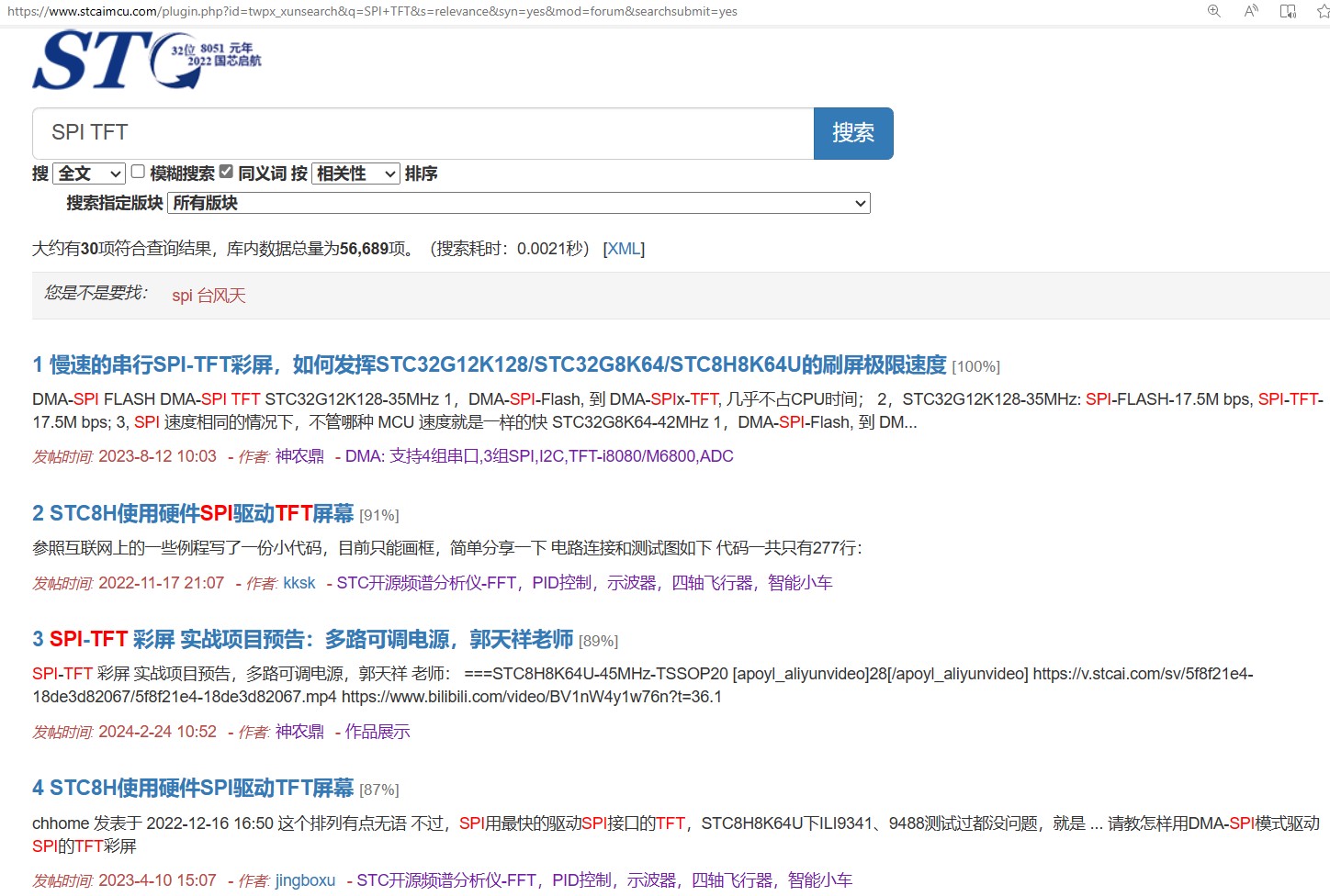Viewport: 1330px width, 896px height.
Task: Click the snippet starting DMA-SPI FLASH
Action: [678, 411]
